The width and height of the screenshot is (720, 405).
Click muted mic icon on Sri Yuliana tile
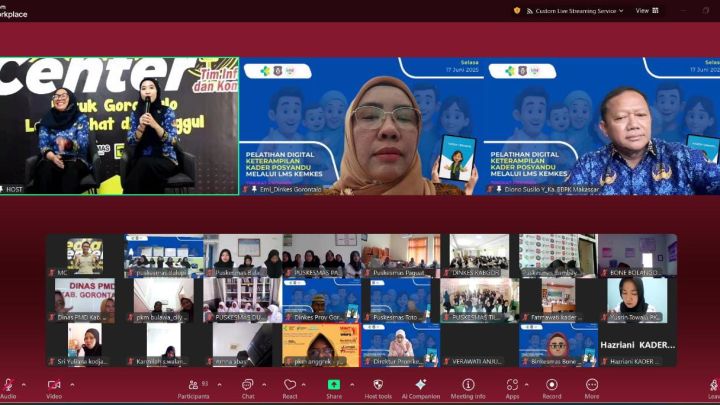pyautogui.click(x=52, y=362)
